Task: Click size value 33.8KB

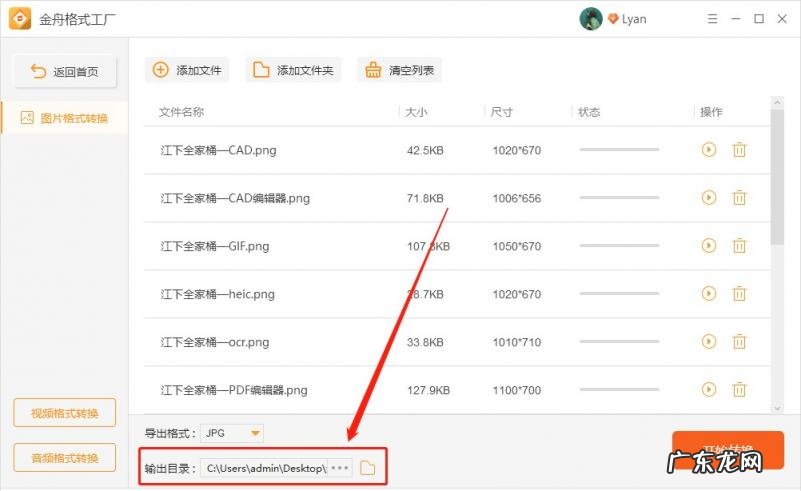Action: (425, 342)
